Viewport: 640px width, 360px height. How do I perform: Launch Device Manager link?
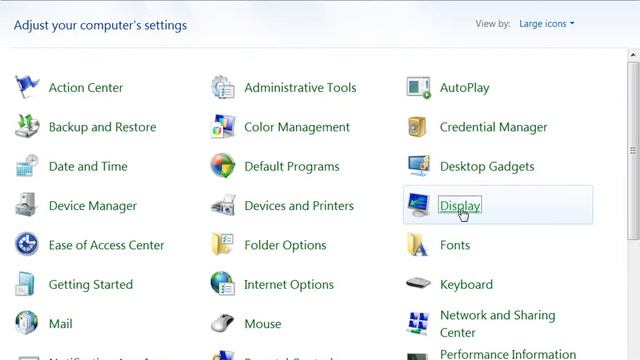tap(93, 206)
